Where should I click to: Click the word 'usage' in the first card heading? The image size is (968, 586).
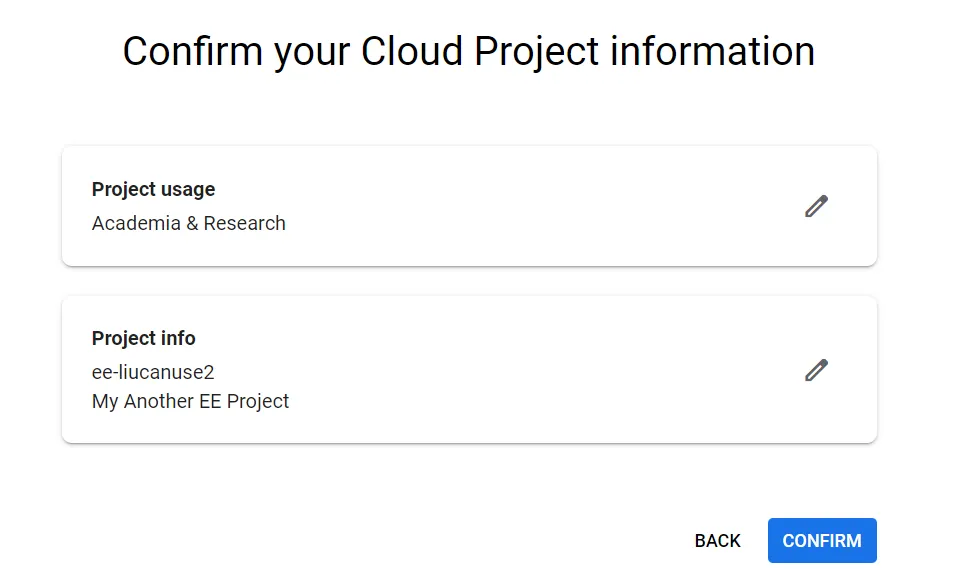(189, 190)
